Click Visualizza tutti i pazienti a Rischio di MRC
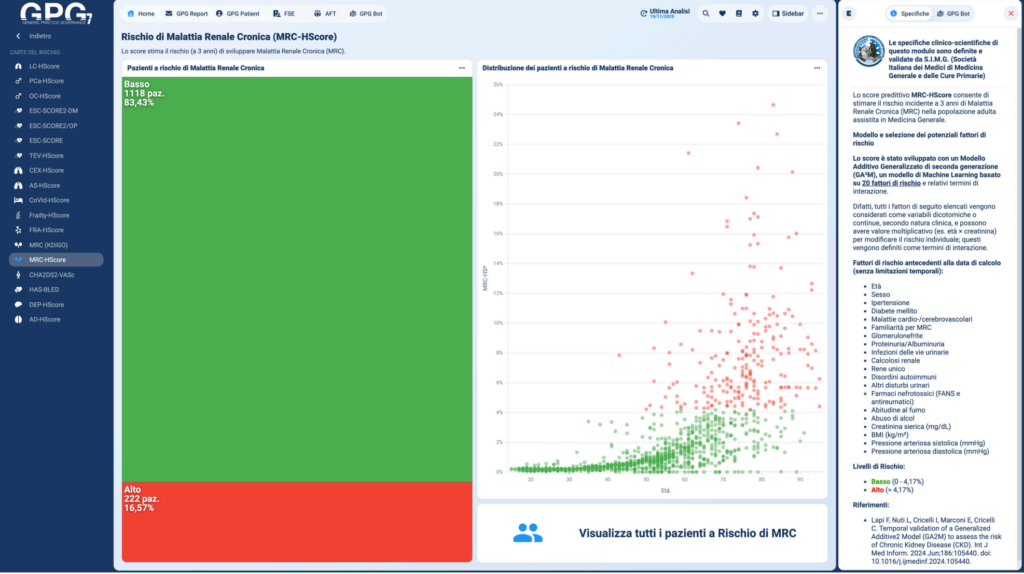Image resolution: width=1024 pixels, height=574 pixels. [687, 533]
